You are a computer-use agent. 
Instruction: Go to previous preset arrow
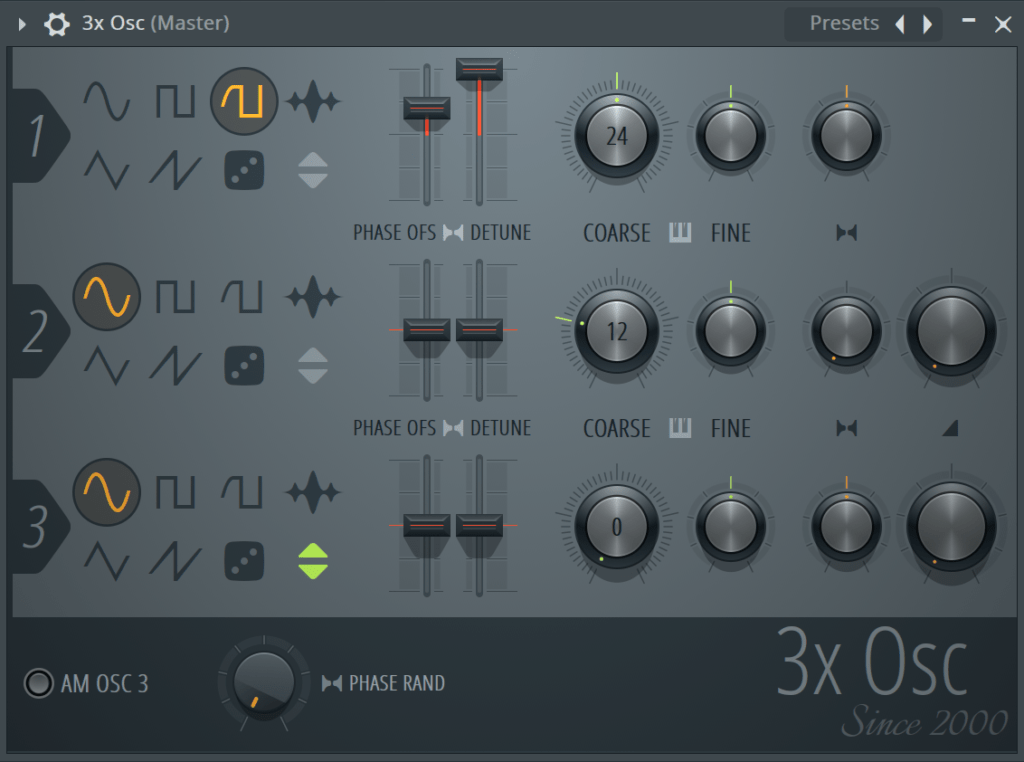901,24
